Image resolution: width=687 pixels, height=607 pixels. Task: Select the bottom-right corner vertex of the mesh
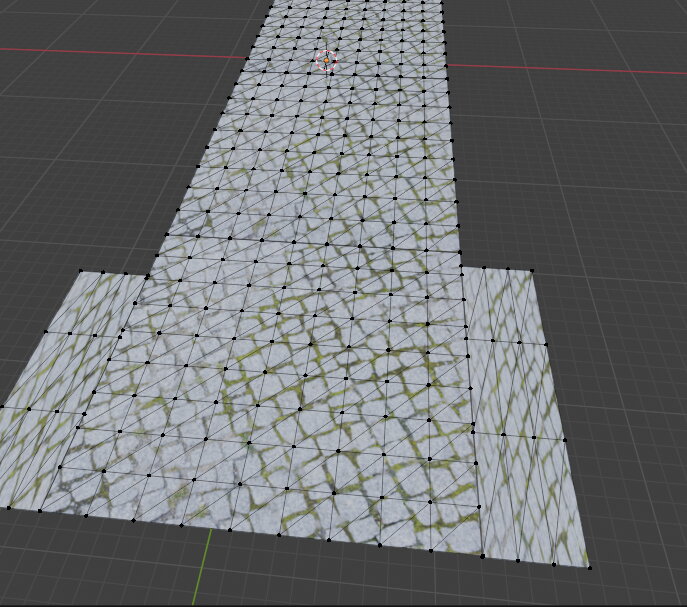(589, 568)
